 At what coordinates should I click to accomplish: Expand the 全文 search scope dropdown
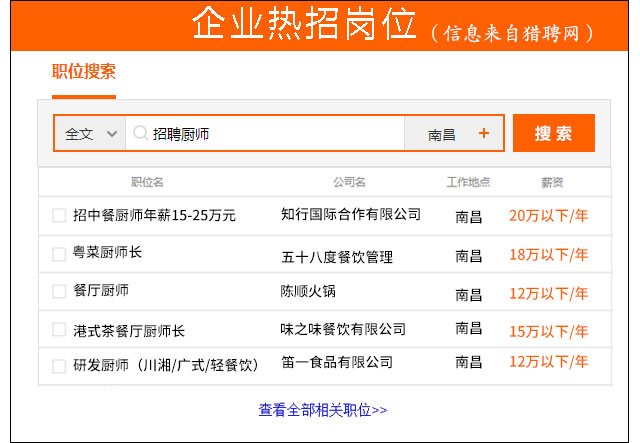tap(90, 133)
